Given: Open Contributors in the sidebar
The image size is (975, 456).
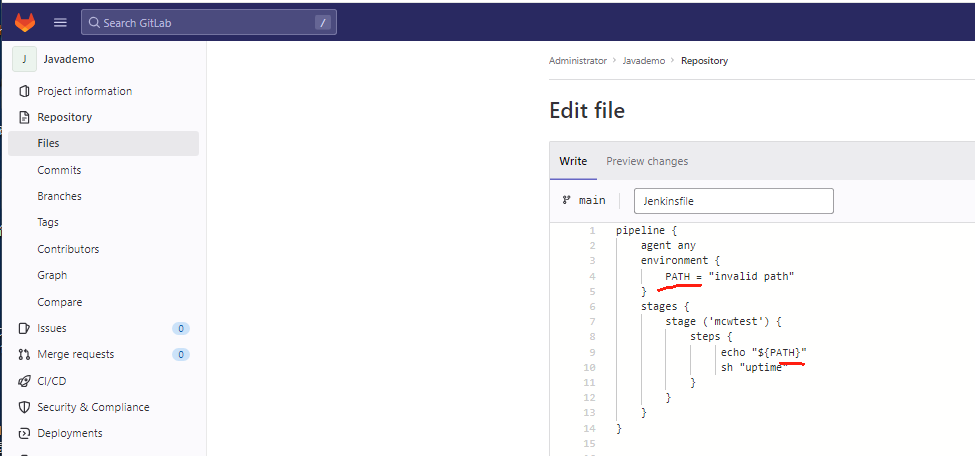Looking at the screenshot, I should coord(68,249).
